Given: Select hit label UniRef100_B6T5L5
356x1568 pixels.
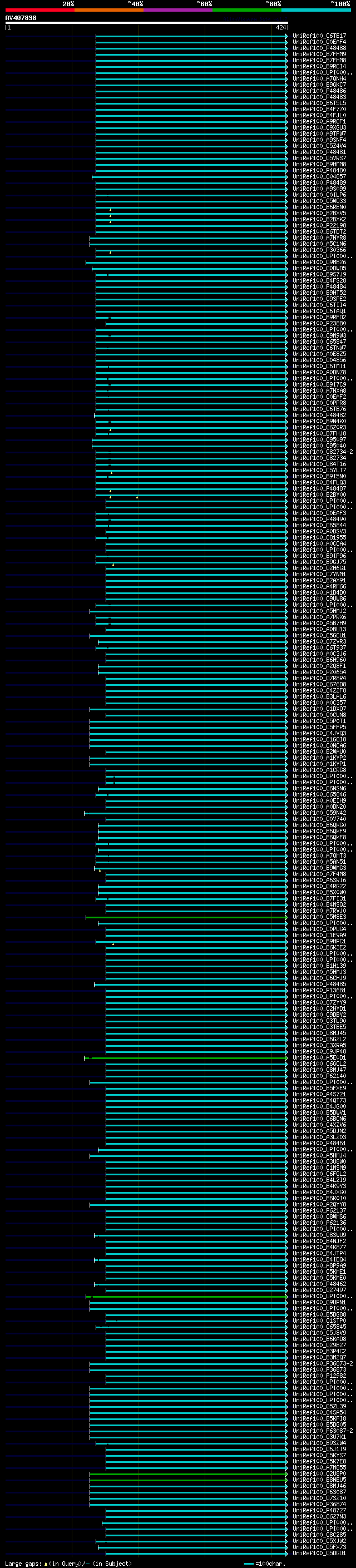Looking at the screenshot, I should pyautogui.click(x=319, y=103).
